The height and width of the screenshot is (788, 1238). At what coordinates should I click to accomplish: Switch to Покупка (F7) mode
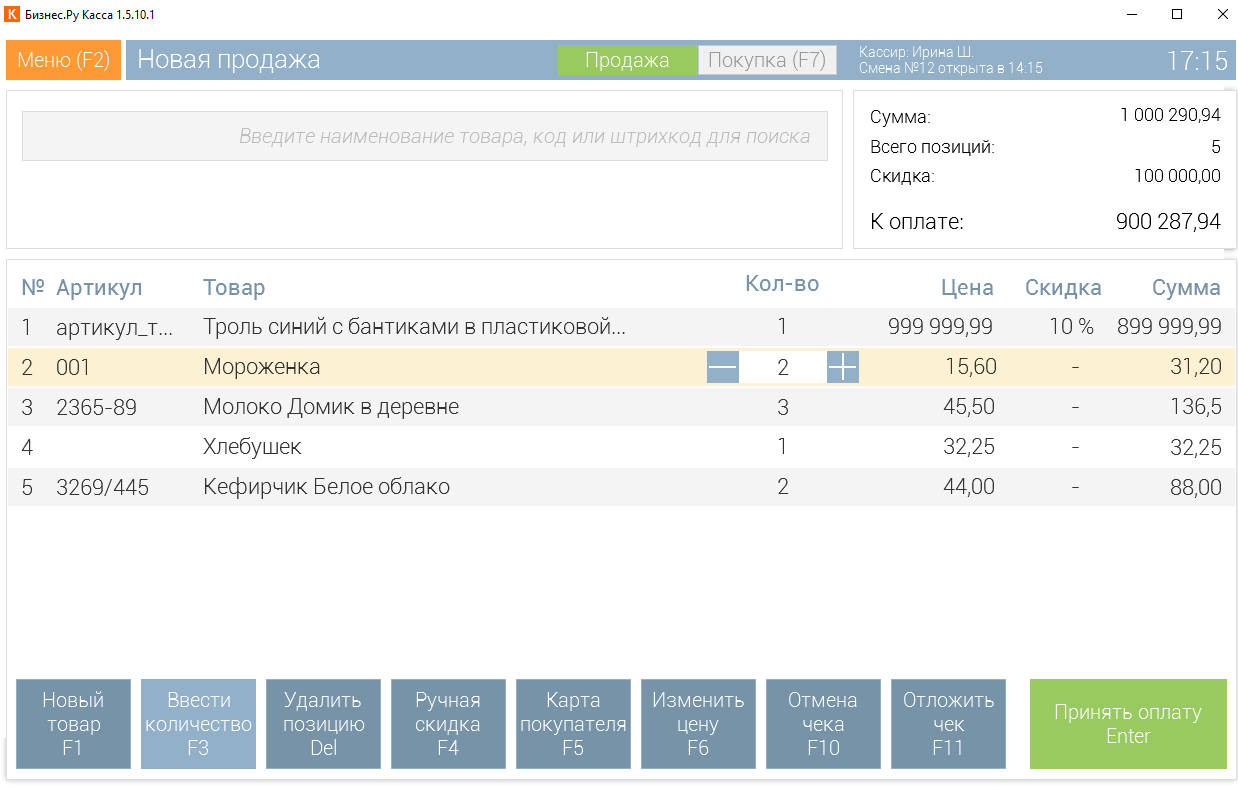pos(767,60)
